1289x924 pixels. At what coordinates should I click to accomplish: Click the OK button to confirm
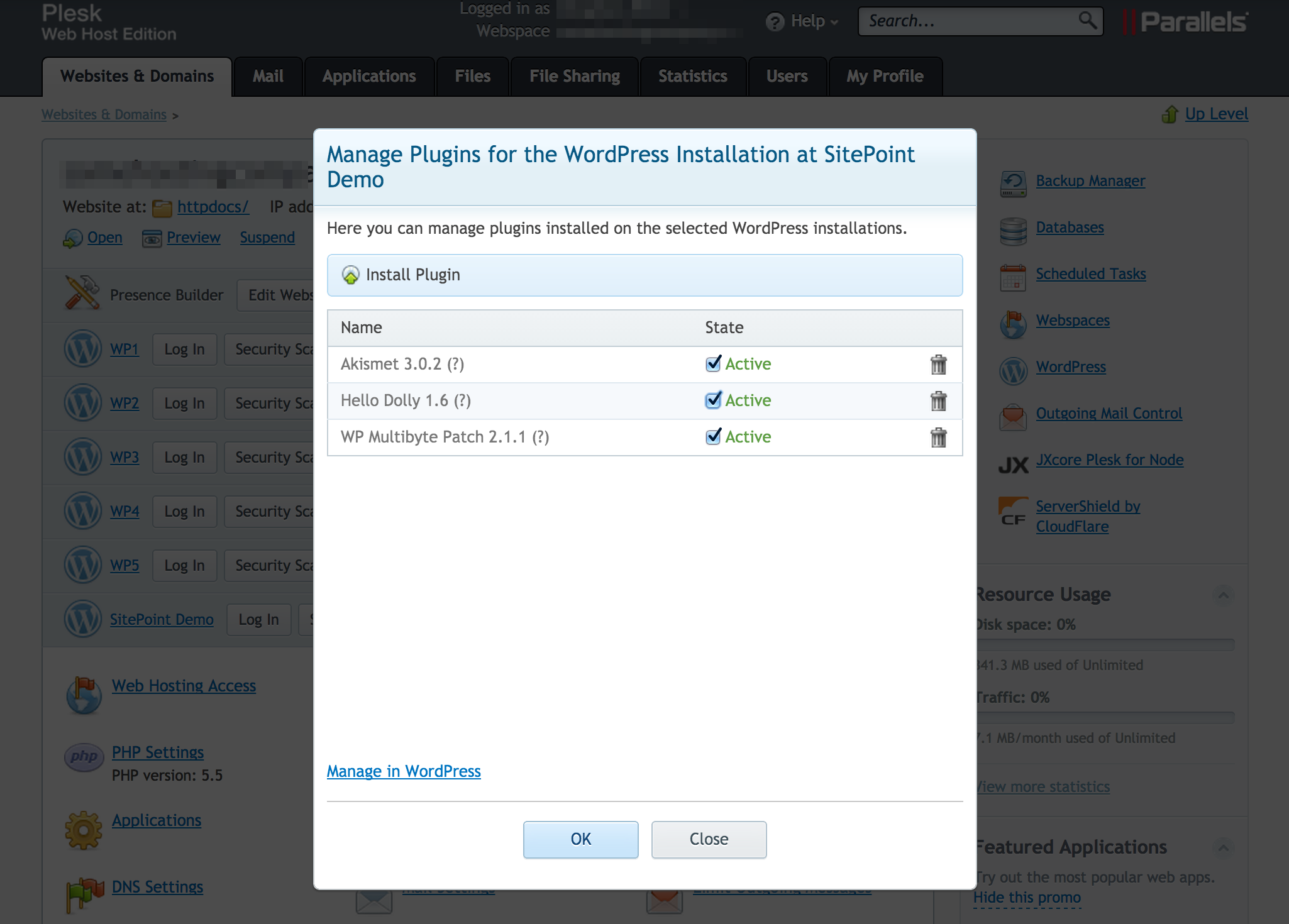(580, 839)
